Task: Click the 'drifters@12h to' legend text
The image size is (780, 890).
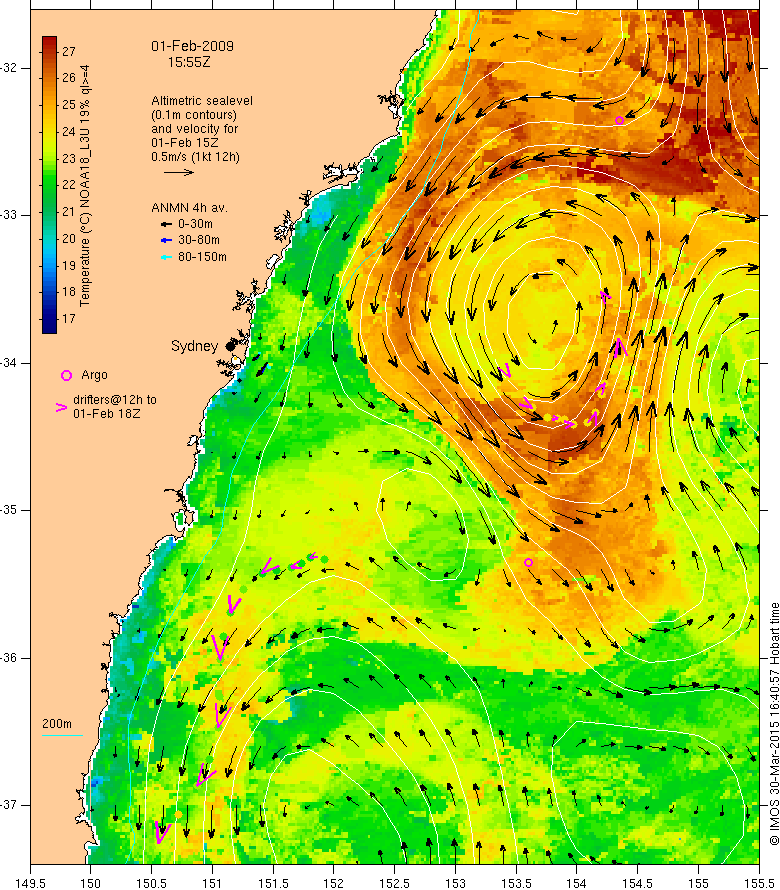Action: tap(115, 400)
